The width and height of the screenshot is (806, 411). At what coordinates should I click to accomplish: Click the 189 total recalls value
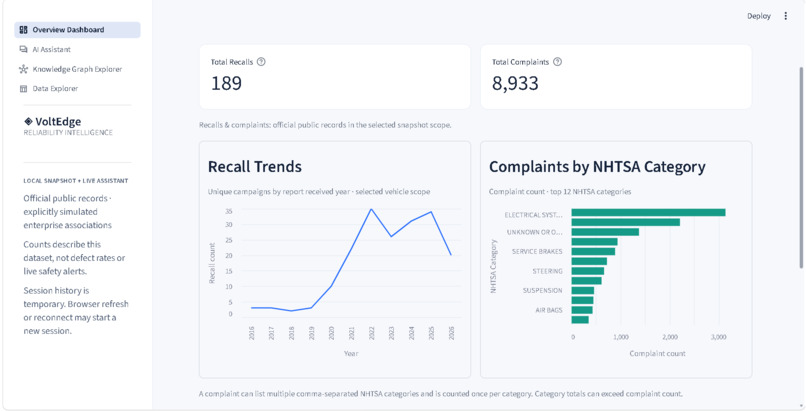click(227, 83)
